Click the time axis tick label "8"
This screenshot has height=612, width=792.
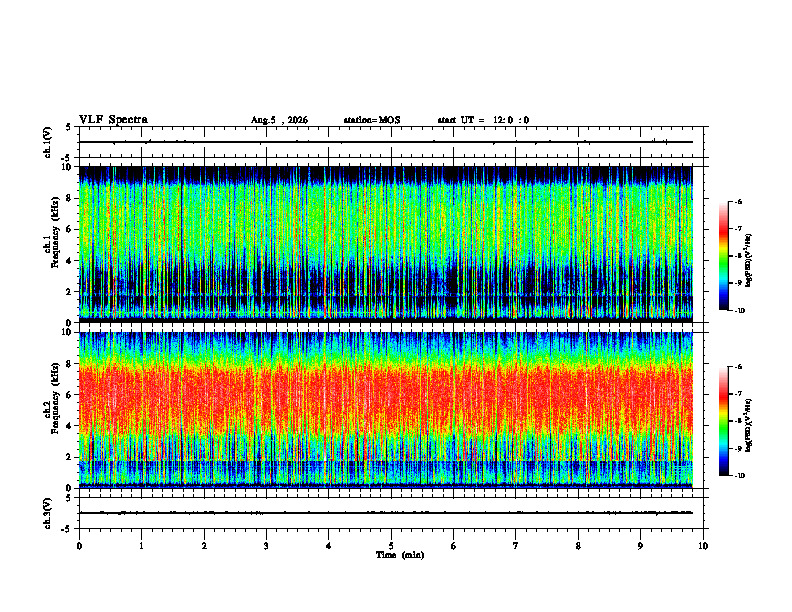click(x=578, y=546)
